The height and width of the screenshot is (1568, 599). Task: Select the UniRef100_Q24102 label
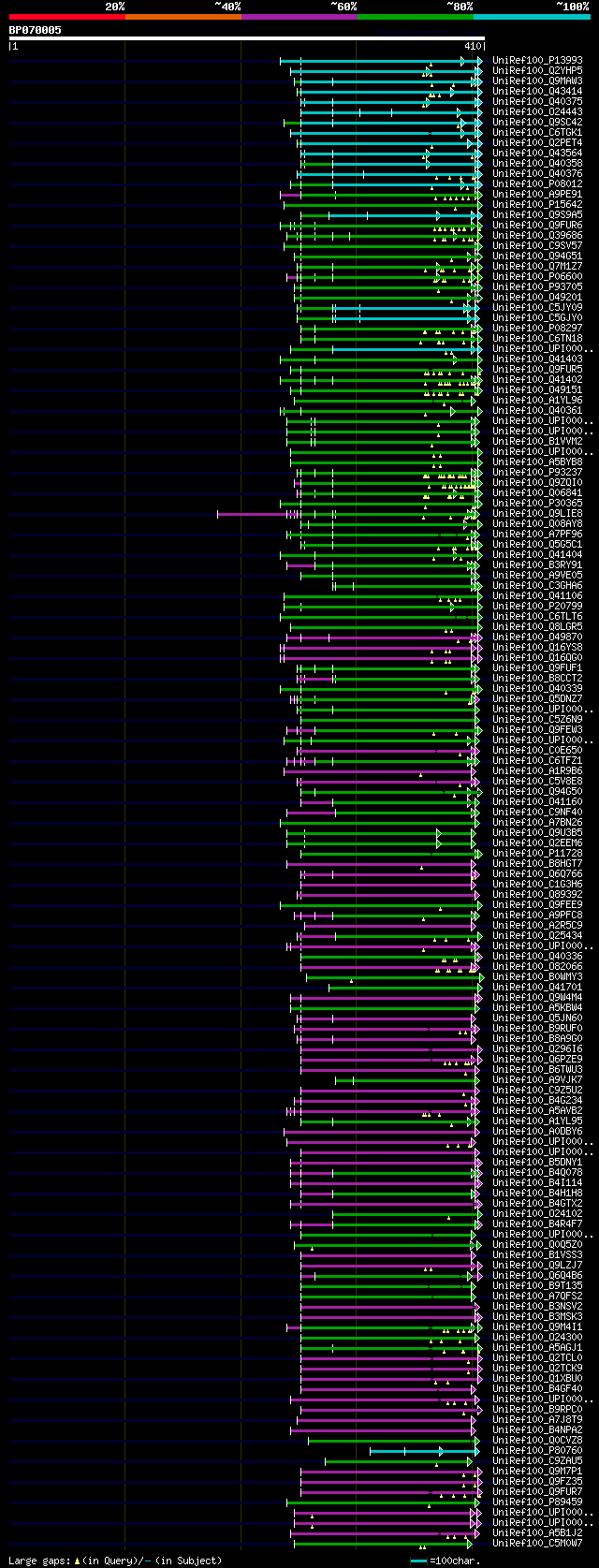pos(537,1214)
